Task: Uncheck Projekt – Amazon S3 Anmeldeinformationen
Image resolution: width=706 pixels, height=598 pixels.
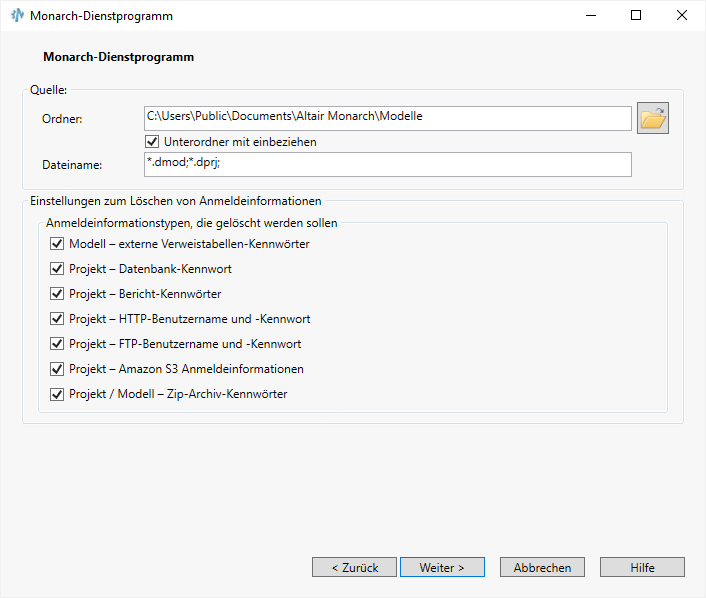Action: coord(57,369)
